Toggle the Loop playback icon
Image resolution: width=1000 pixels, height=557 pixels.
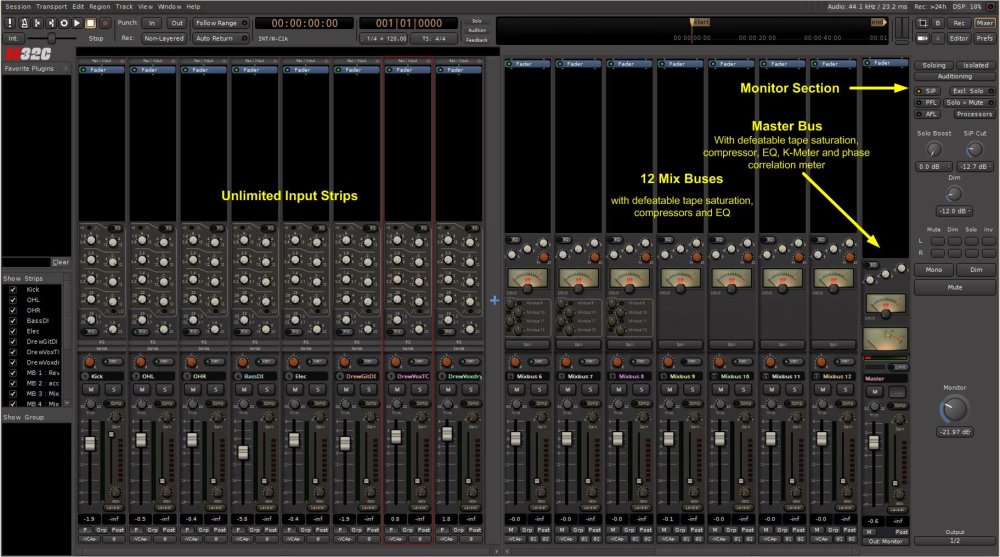[x=64, y=22]
